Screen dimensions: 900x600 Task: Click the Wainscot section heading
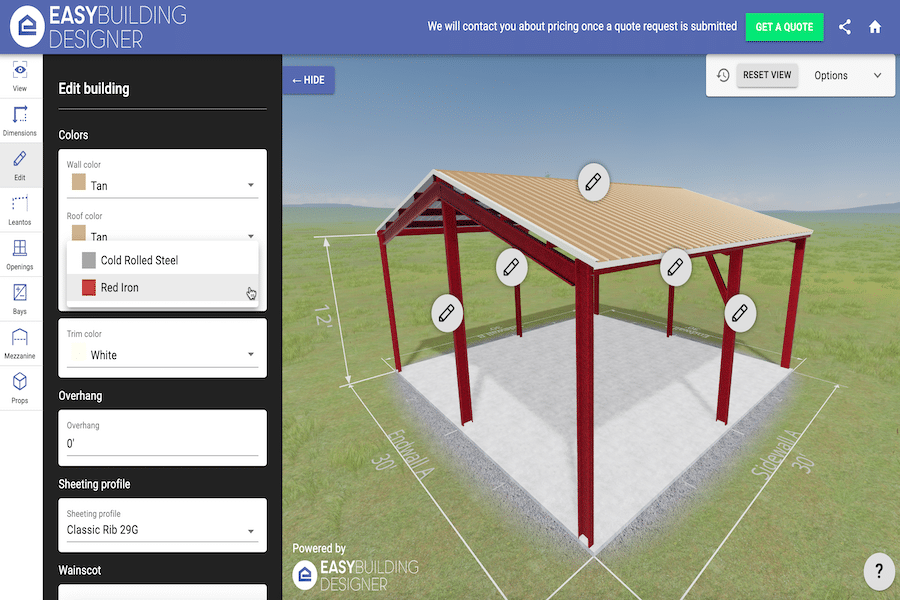80,570
